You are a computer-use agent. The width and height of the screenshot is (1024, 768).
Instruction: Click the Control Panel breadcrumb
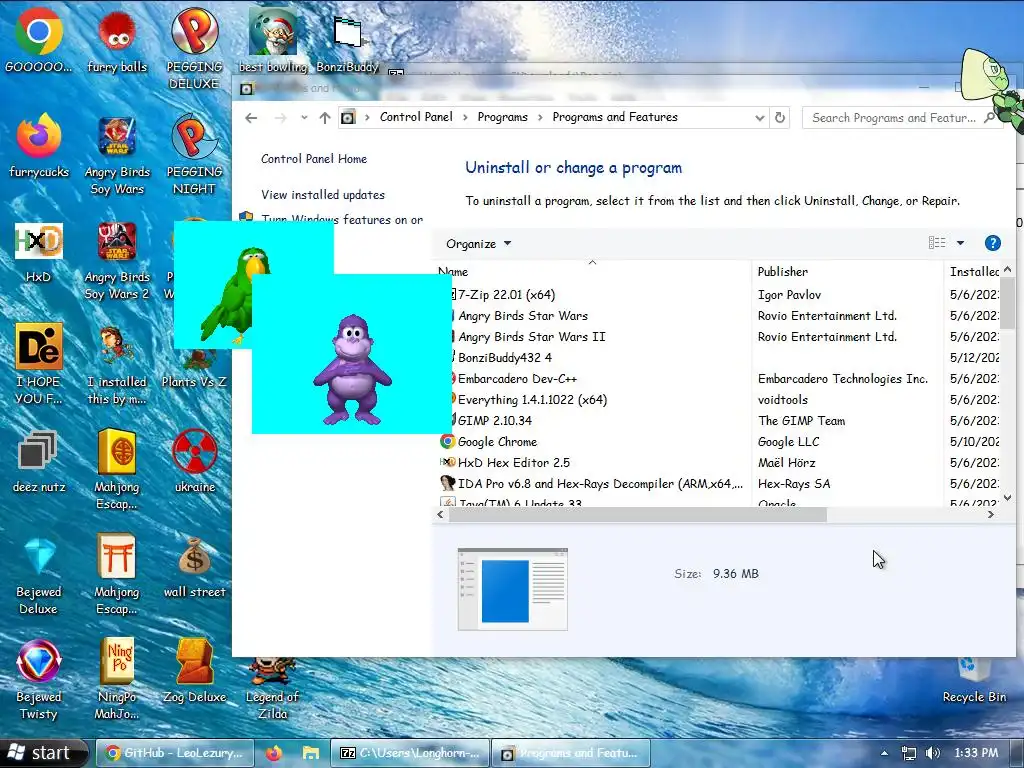tap(416, 117)
